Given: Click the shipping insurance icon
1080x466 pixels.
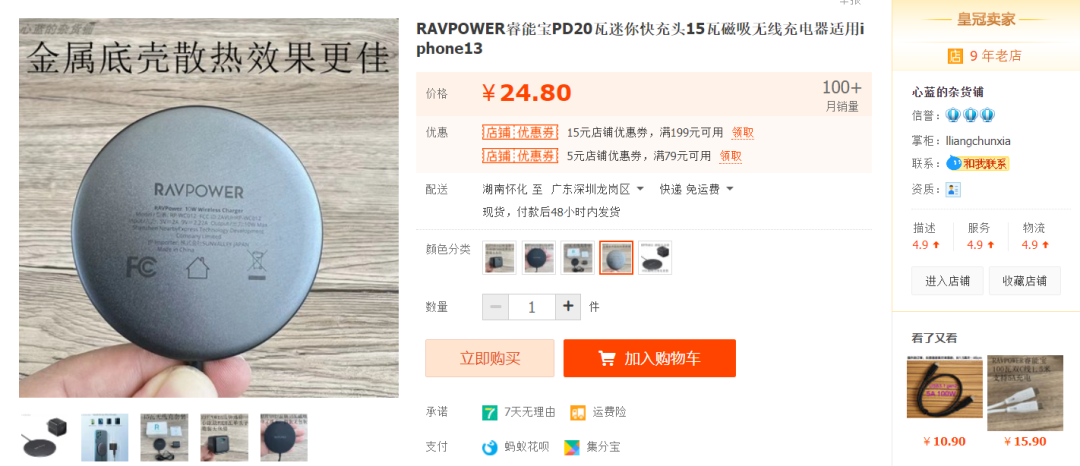Looking at the screenshot, I should [579, 412].
